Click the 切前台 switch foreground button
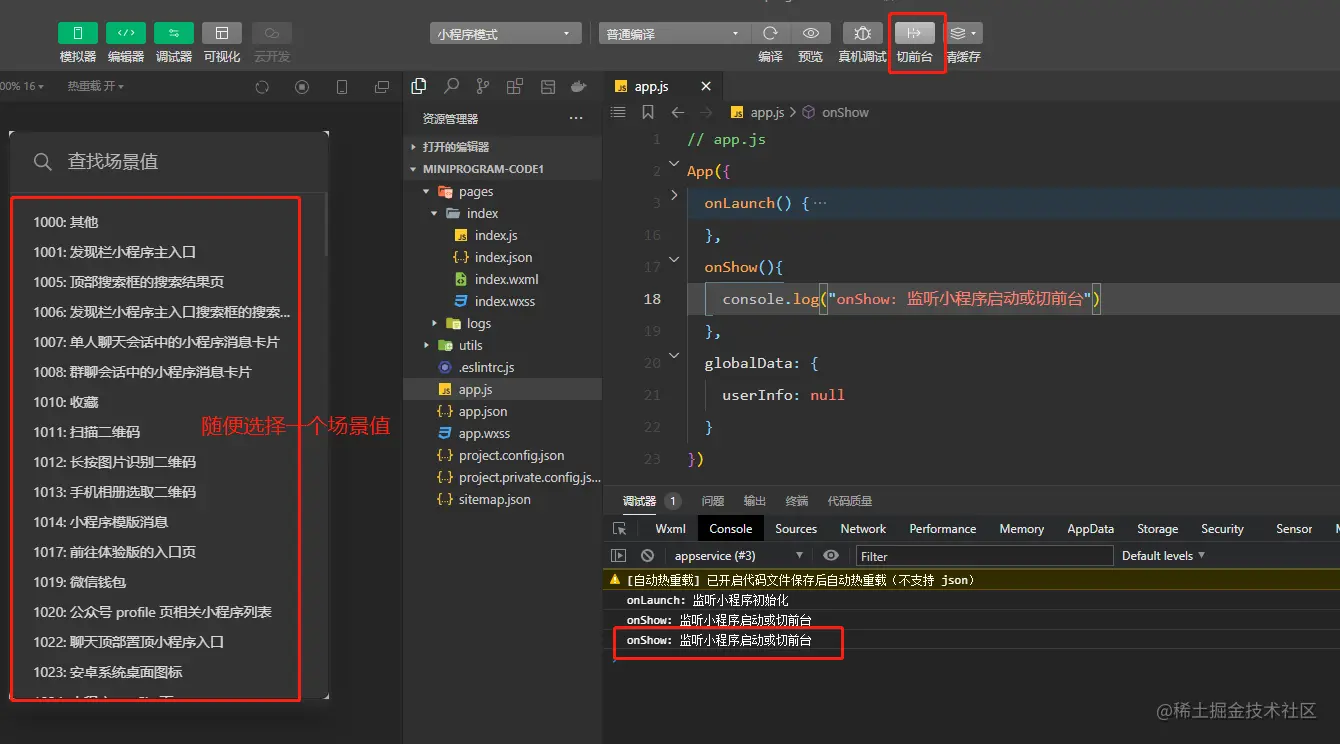This screenshot has width=1340, height=744. coord(915,34)
